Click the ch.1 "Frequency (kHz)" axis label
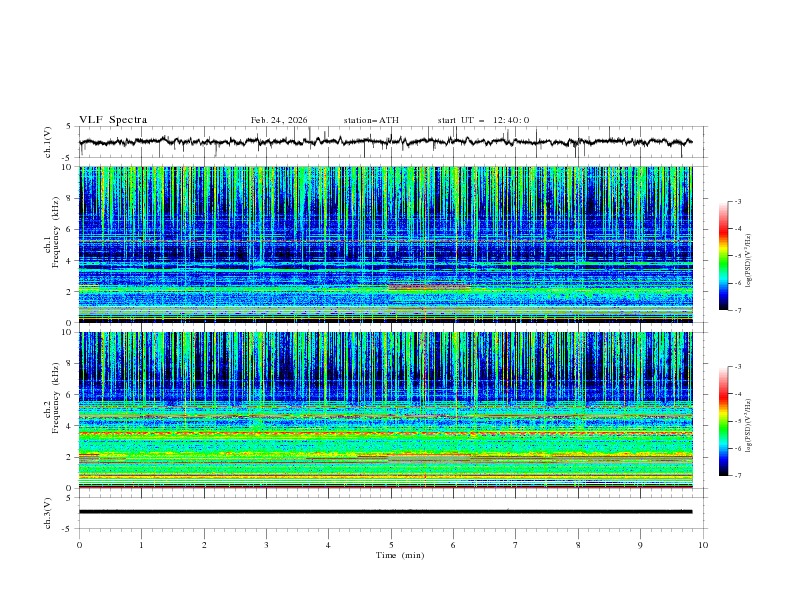 click(56, 233)
